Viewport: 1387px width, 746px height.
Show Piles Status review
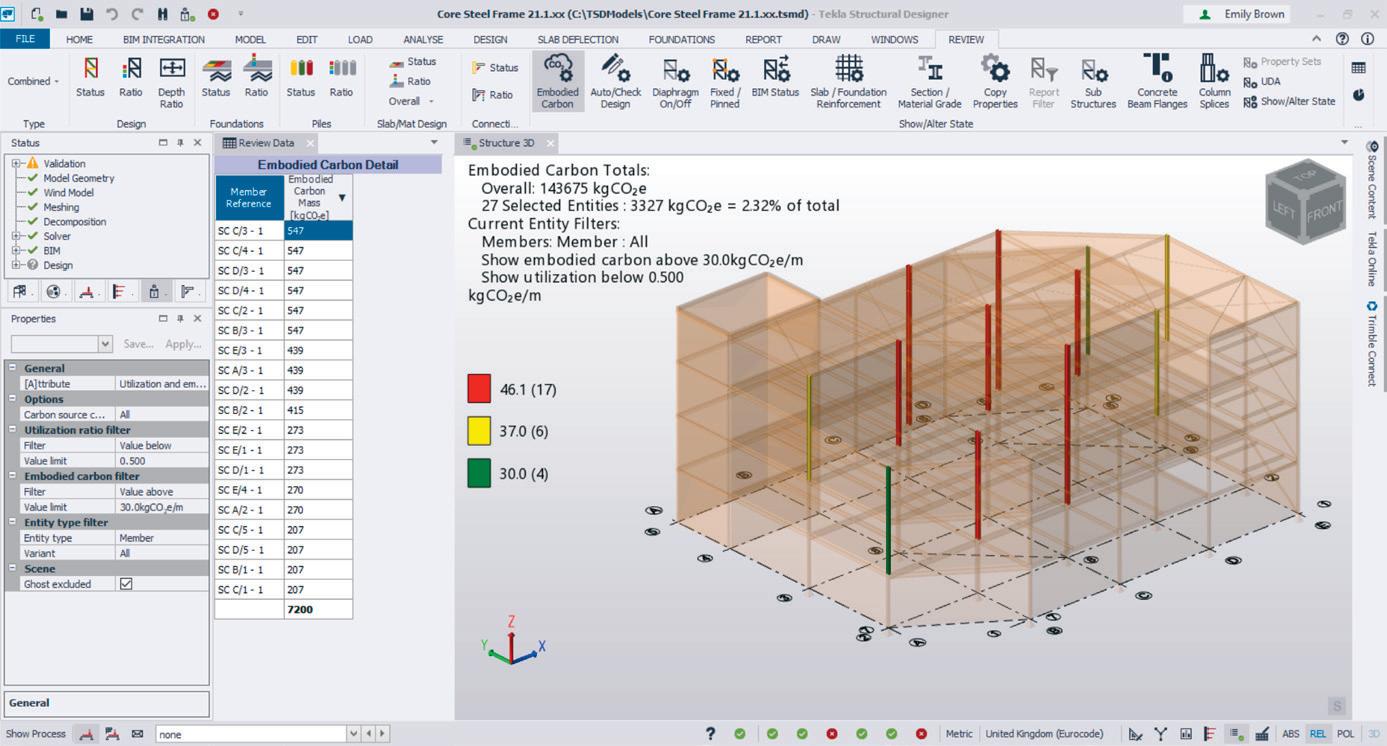pyautogui.click(x=301, y=77)
